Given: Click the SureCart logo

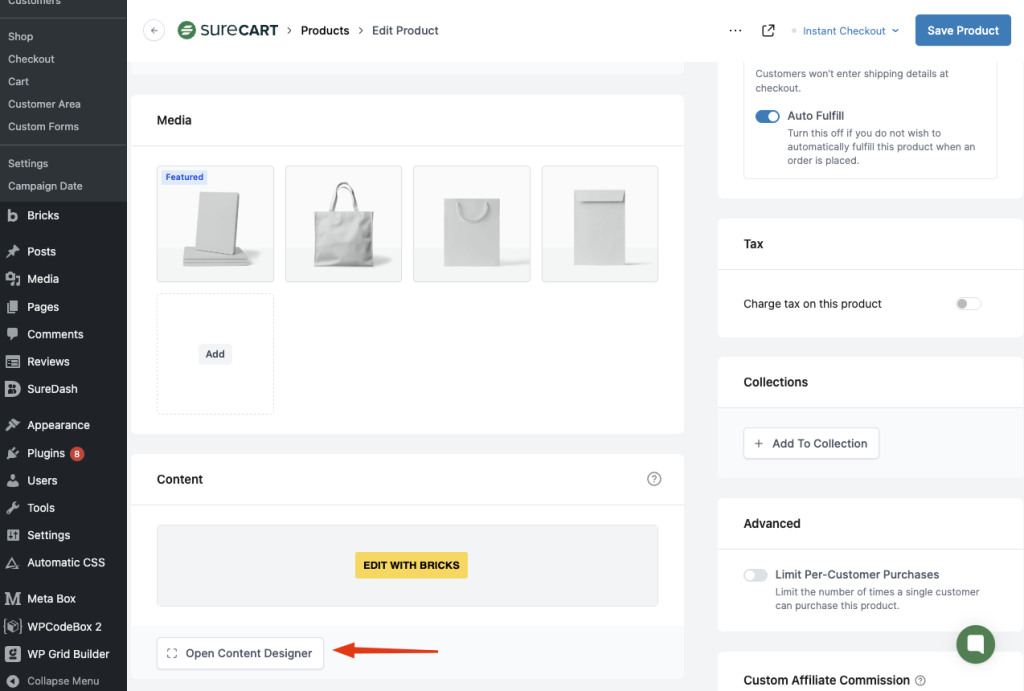Looking at the screenshot, I should click(228, 31).
